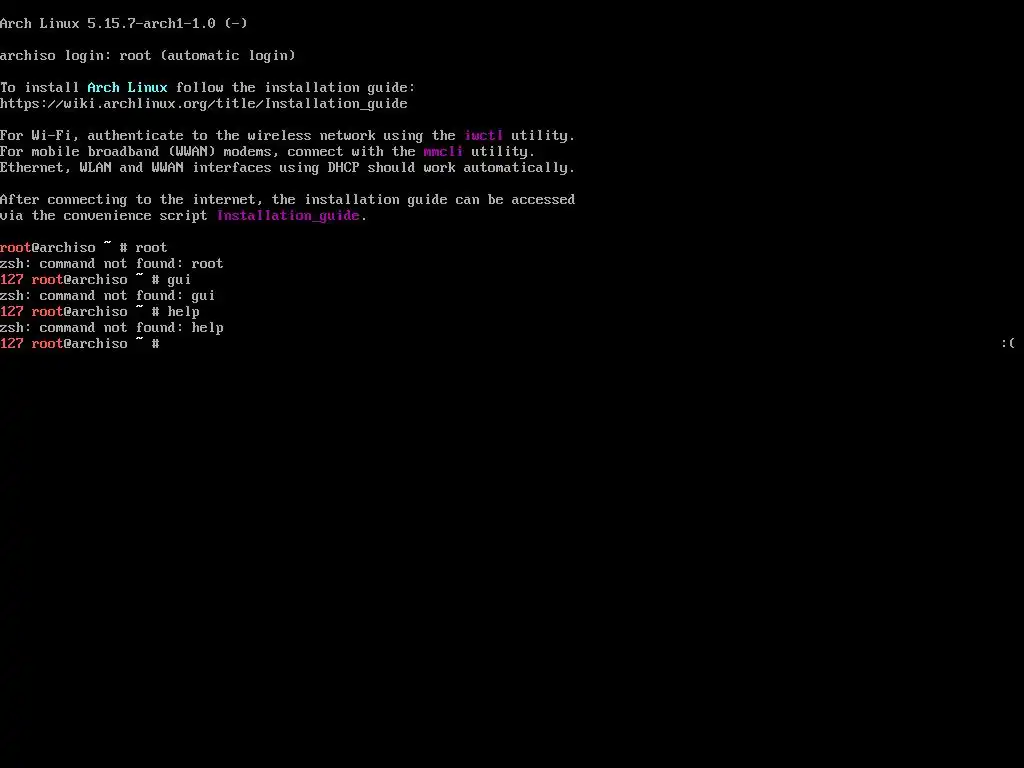Click the 'After connecting to the internet' line
This screenshot has width=1024, height=768.
click(x=287, y=199)
